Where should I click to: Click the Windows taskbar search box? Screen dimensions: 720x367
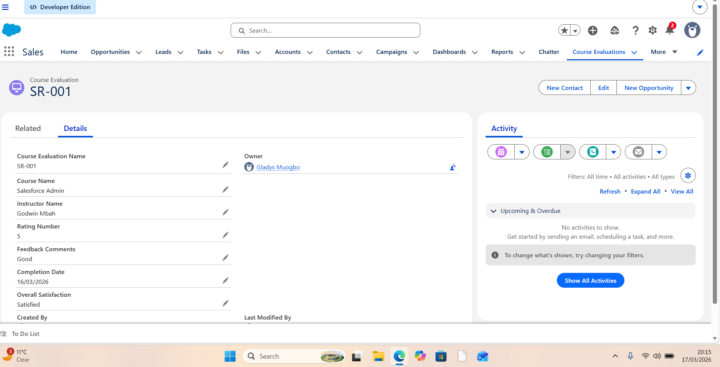tap(294, 356)
